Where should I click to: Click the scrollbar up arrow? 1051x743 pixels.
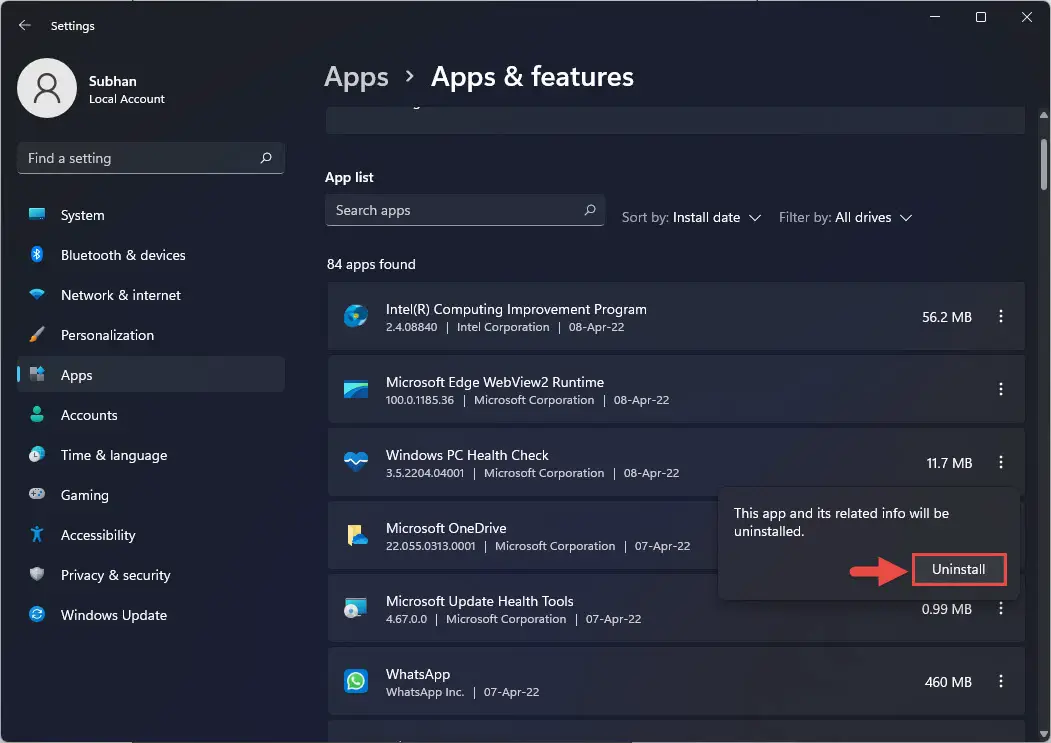(x=1044, y=115)
